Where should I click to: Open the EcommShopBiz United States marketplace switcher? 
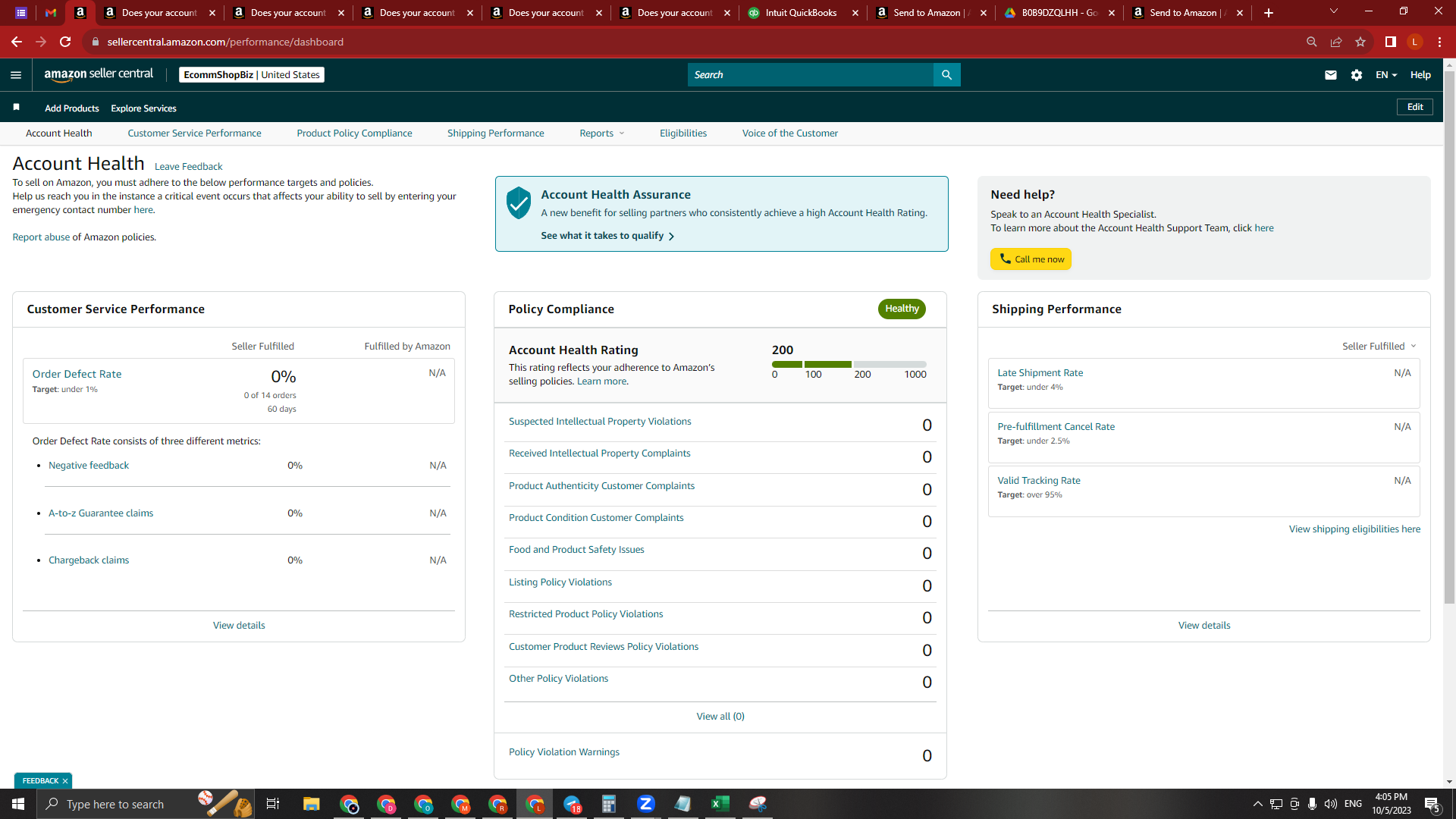[x=252, y=74]
